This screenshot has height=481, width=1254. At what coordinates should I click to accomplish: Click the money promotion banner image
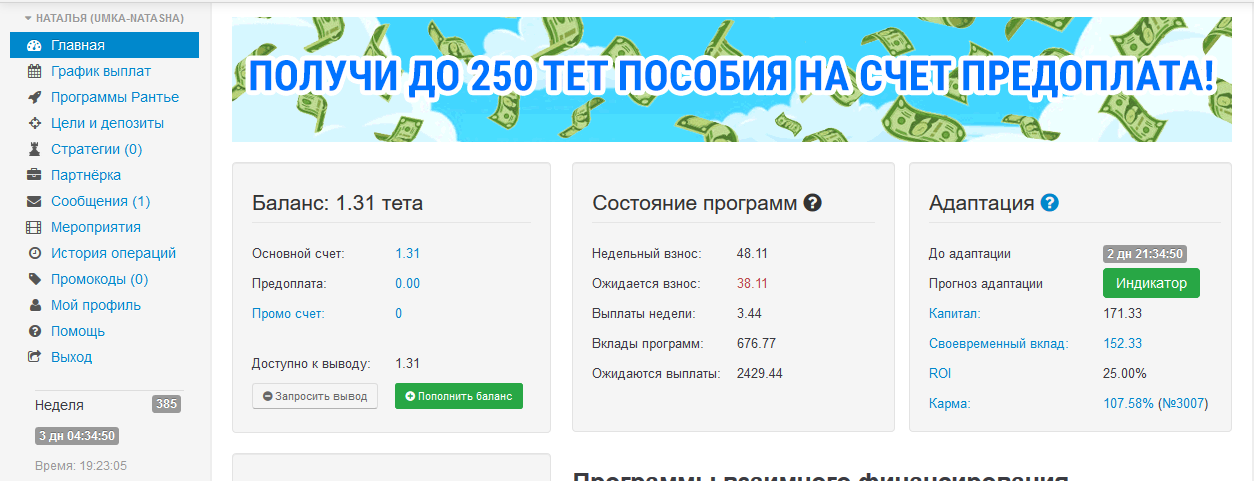pos(731,78)
